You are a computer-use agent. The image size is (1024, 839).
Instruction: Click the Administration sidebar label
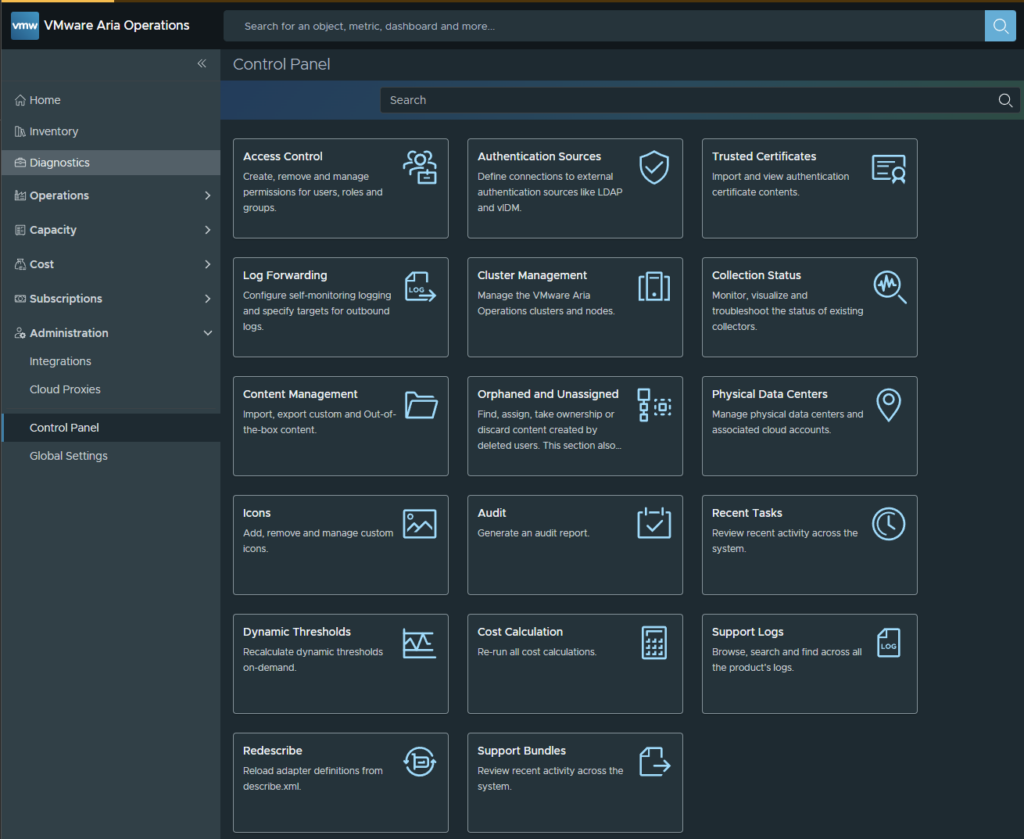click(x=69, y=333)
